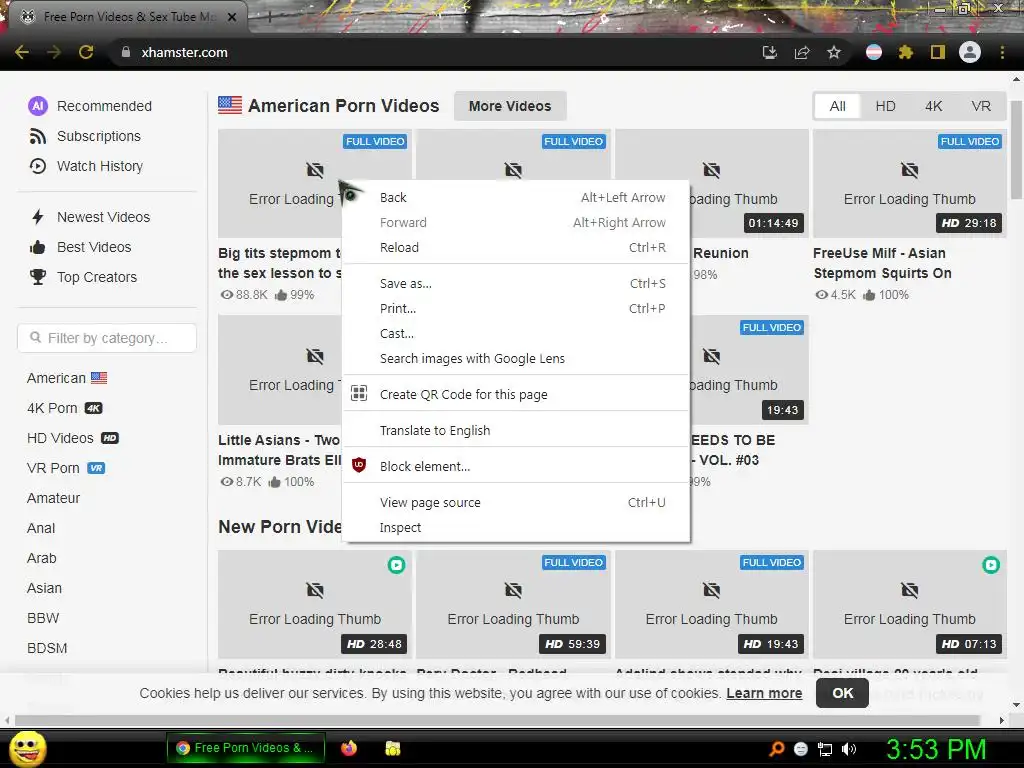
Task: Click the magnifier icon in system tray
Action: pyautogui.click(x=776, y=749)
